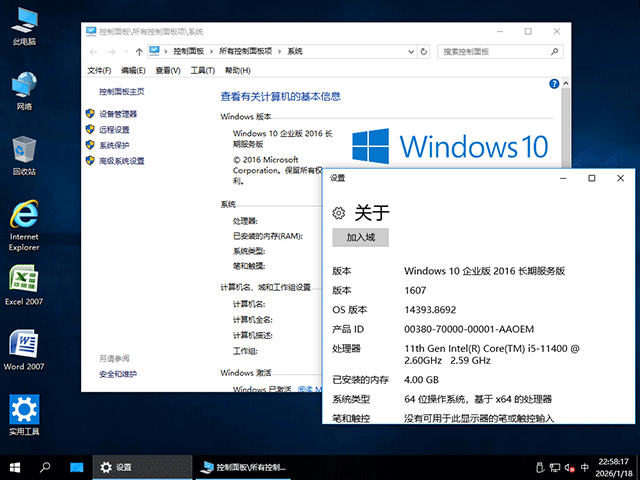Open 远程设置 in sidebar
This screenshot has height=480, width=640.
(x=114, y=129)
